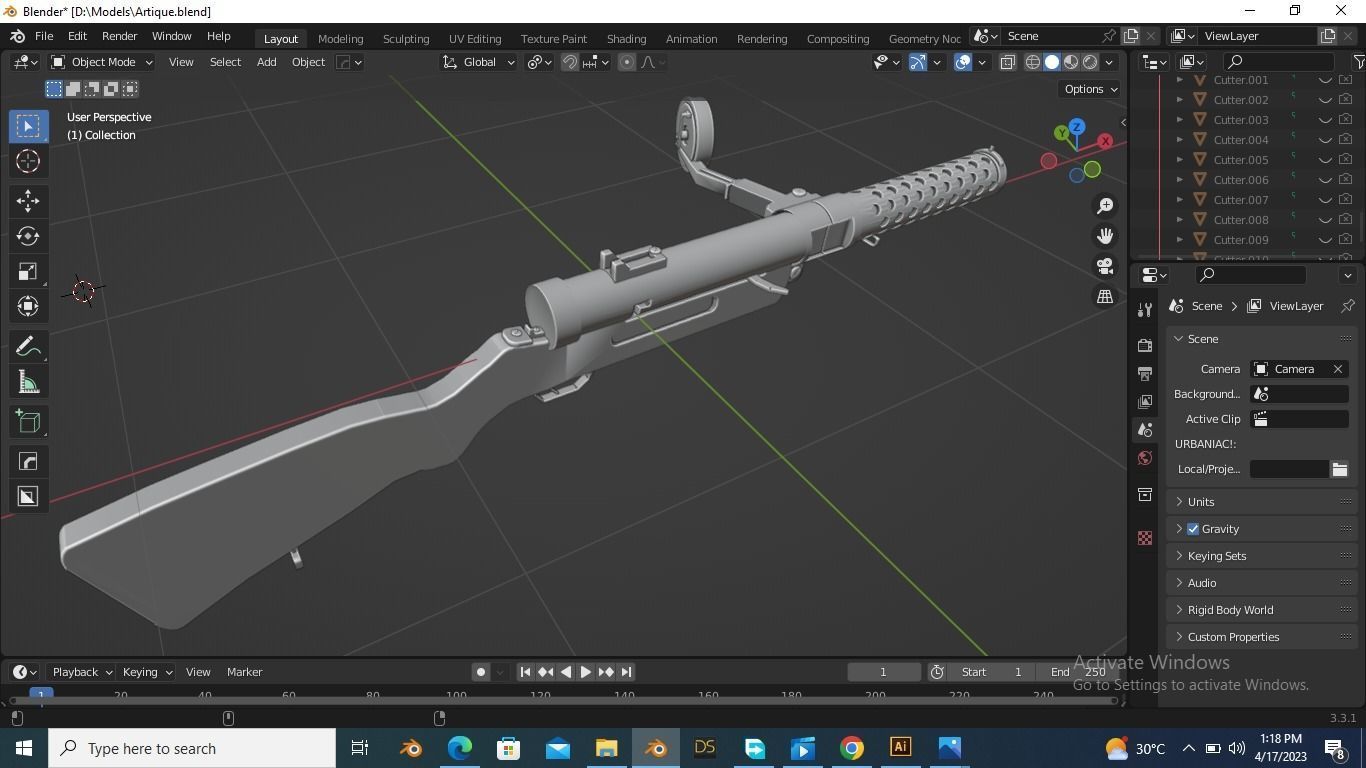Browse folder for Local/Project path
The height and width of the screenshot is (768, 1366).
[1340, 469]
